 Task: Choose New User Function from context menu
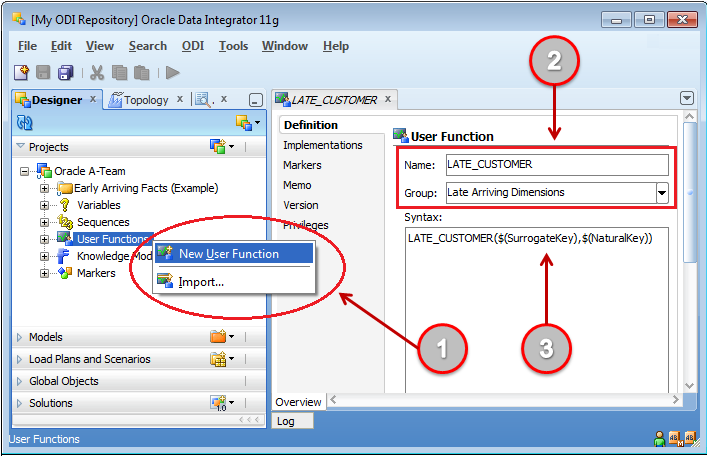click(234, 253)
